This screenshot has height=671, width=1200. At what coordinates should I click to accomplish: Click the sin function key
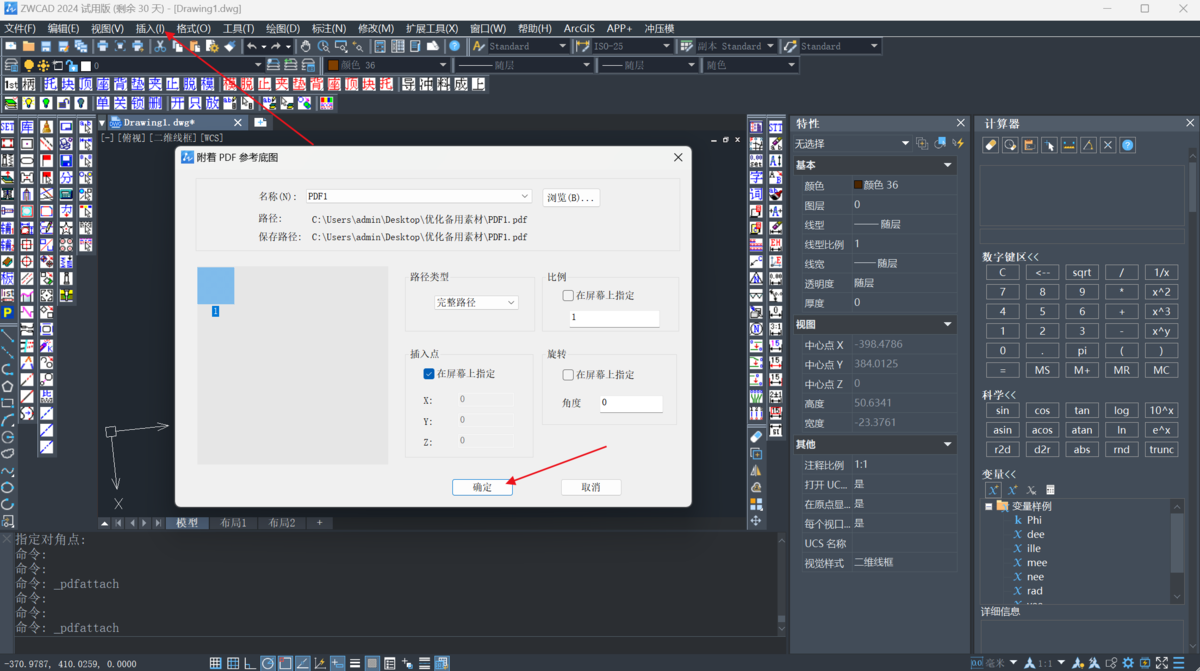tap(1002, 410)
